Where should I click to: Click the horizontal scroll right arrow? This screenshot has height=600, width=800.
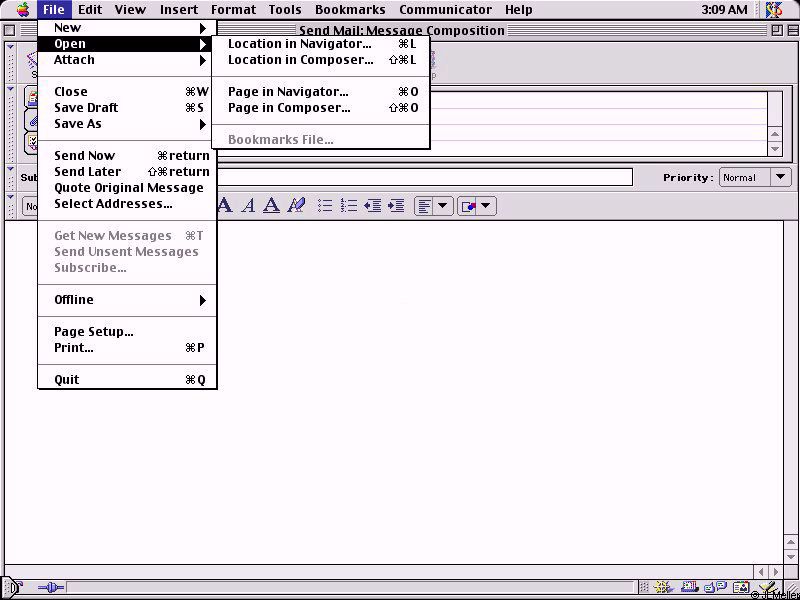[x=776, y=571]
